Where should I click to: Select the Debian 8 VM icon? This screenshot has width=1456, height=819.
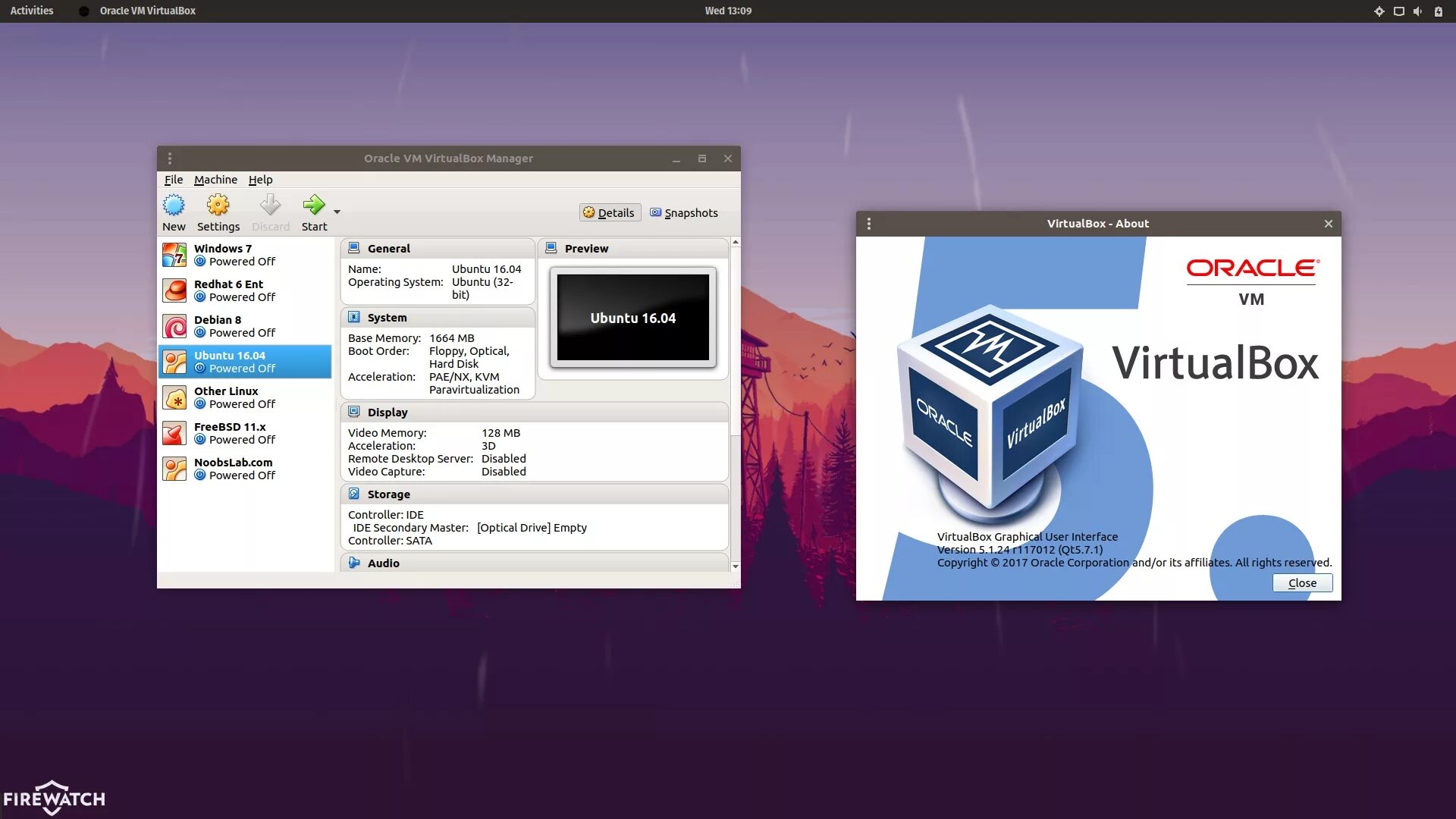174,326
